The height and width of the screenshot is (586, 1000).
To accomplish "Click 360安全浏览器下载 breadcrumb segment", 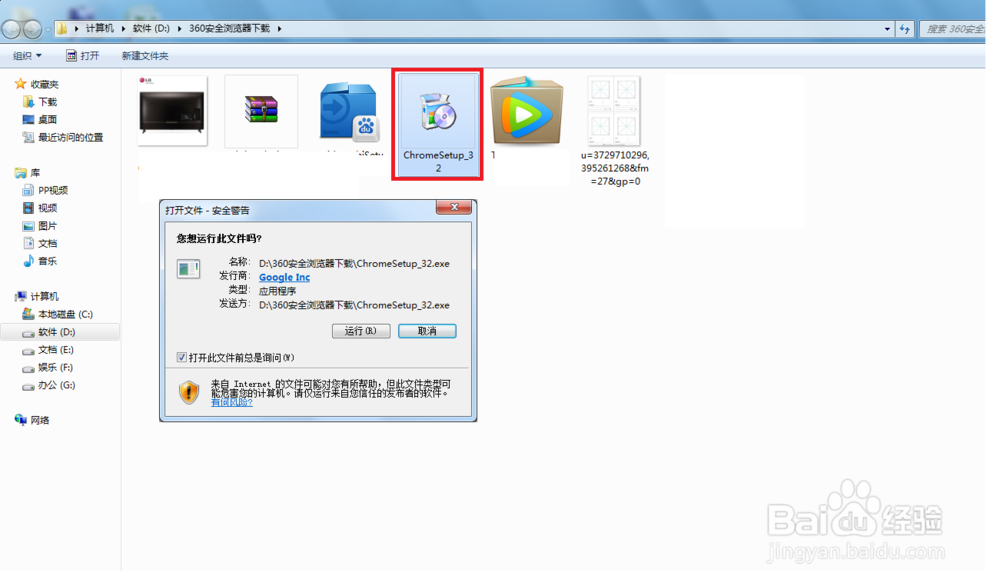I will 229,29.
